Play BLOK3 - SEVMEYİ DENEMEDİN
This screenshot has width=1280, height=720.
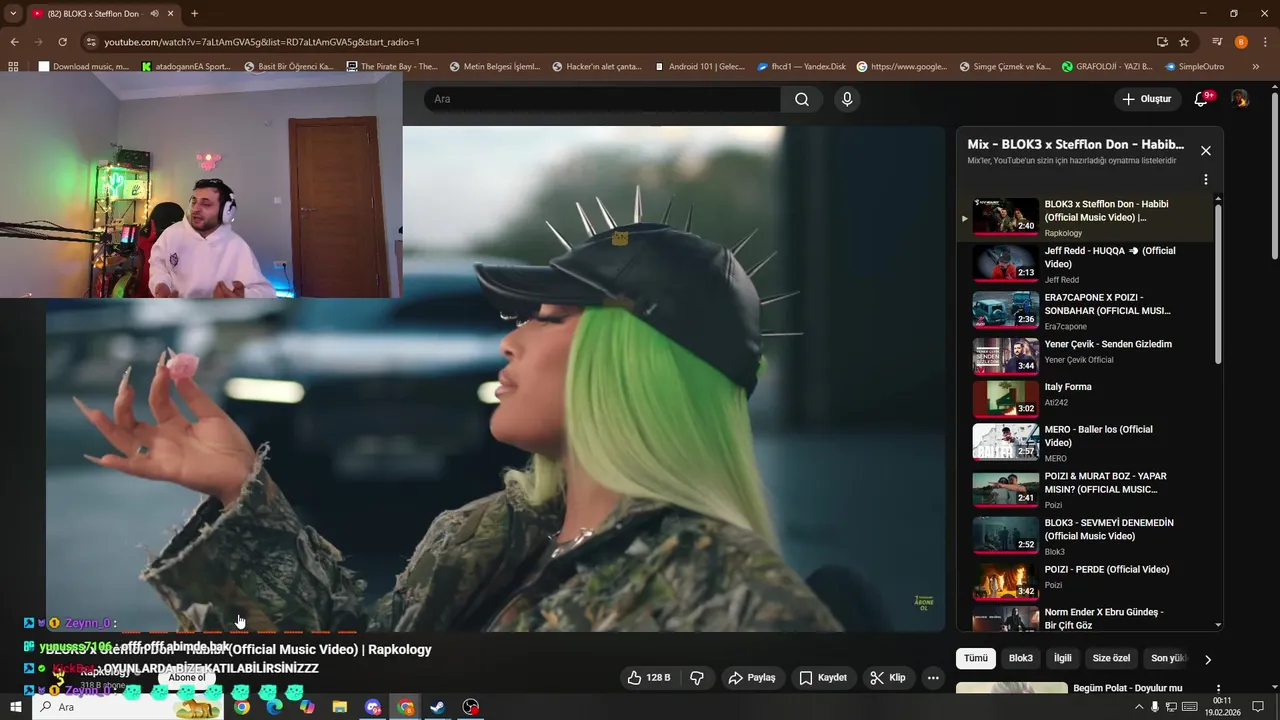tap(1088, 535)
